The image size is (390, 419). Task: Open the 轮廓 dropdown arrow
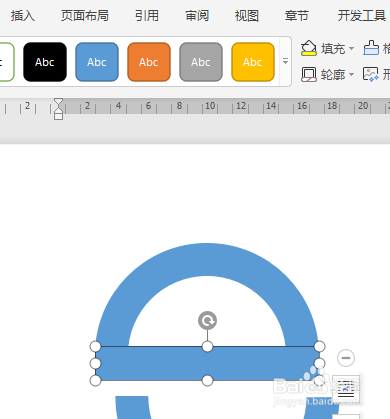(351, 74)
